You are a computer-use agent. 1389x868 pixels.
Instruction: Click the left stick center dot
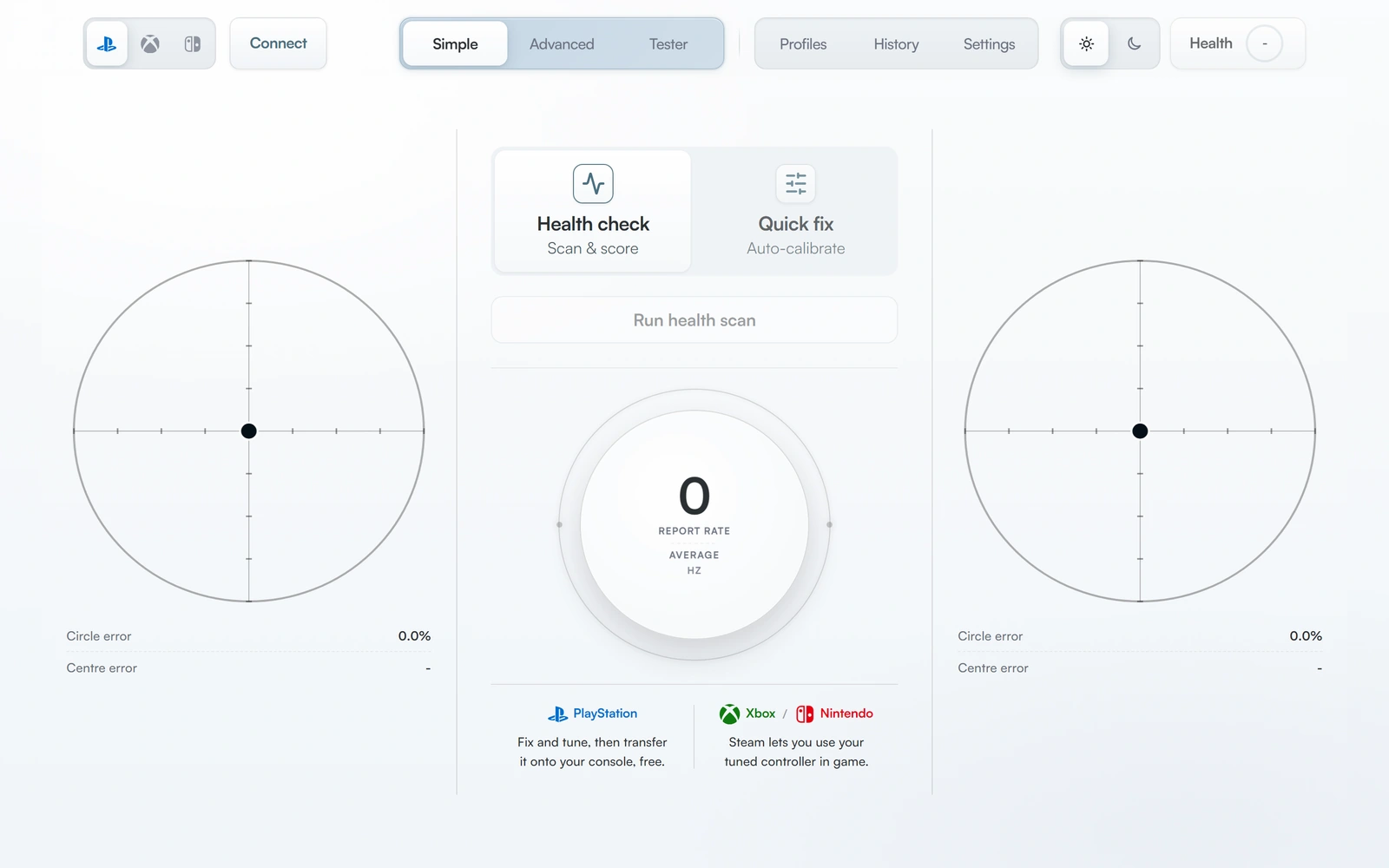[249, 431]
